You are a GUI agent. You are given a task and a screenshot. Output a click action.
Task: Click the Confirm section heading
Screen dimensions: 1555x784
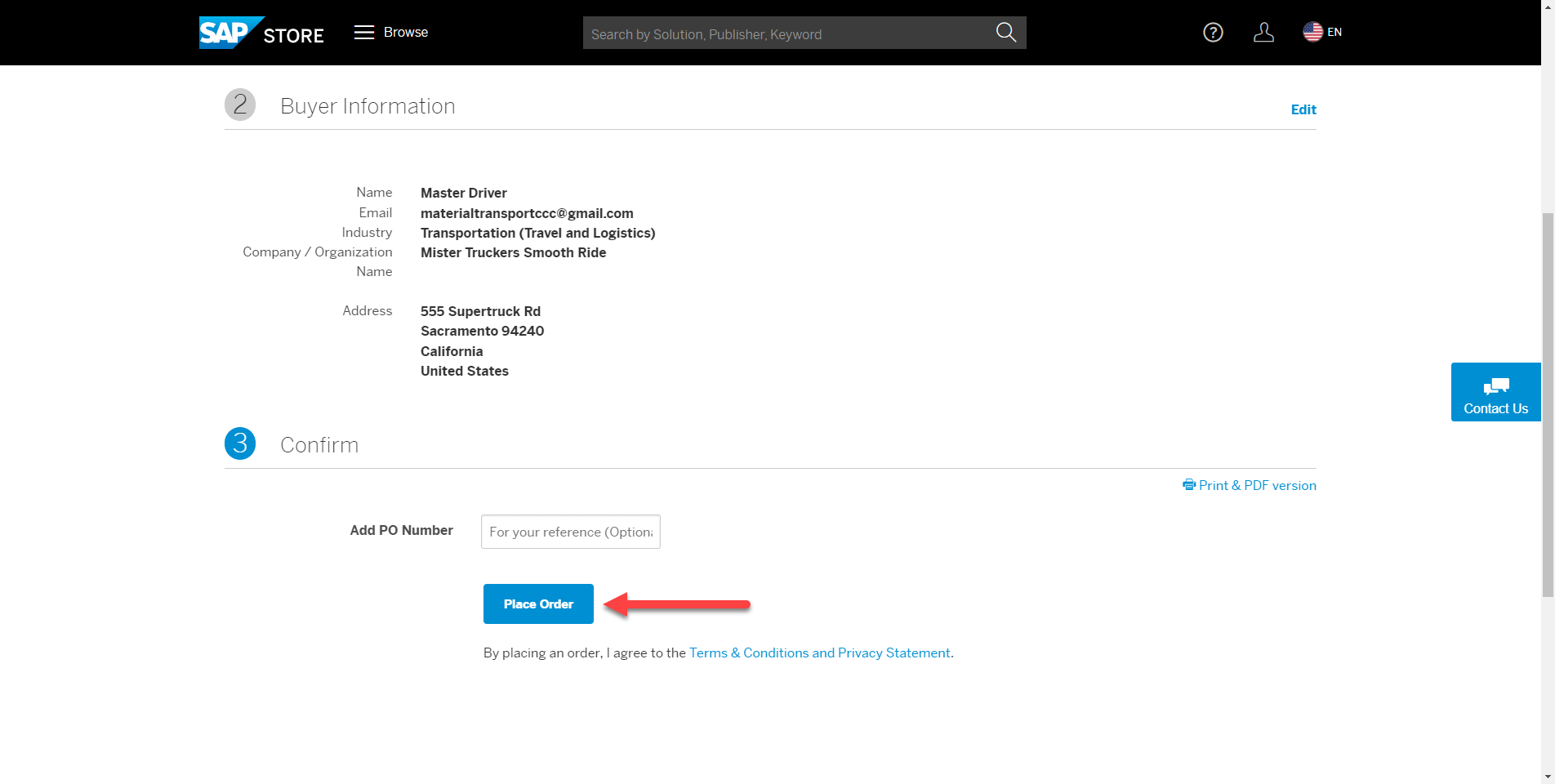[319, 445]
